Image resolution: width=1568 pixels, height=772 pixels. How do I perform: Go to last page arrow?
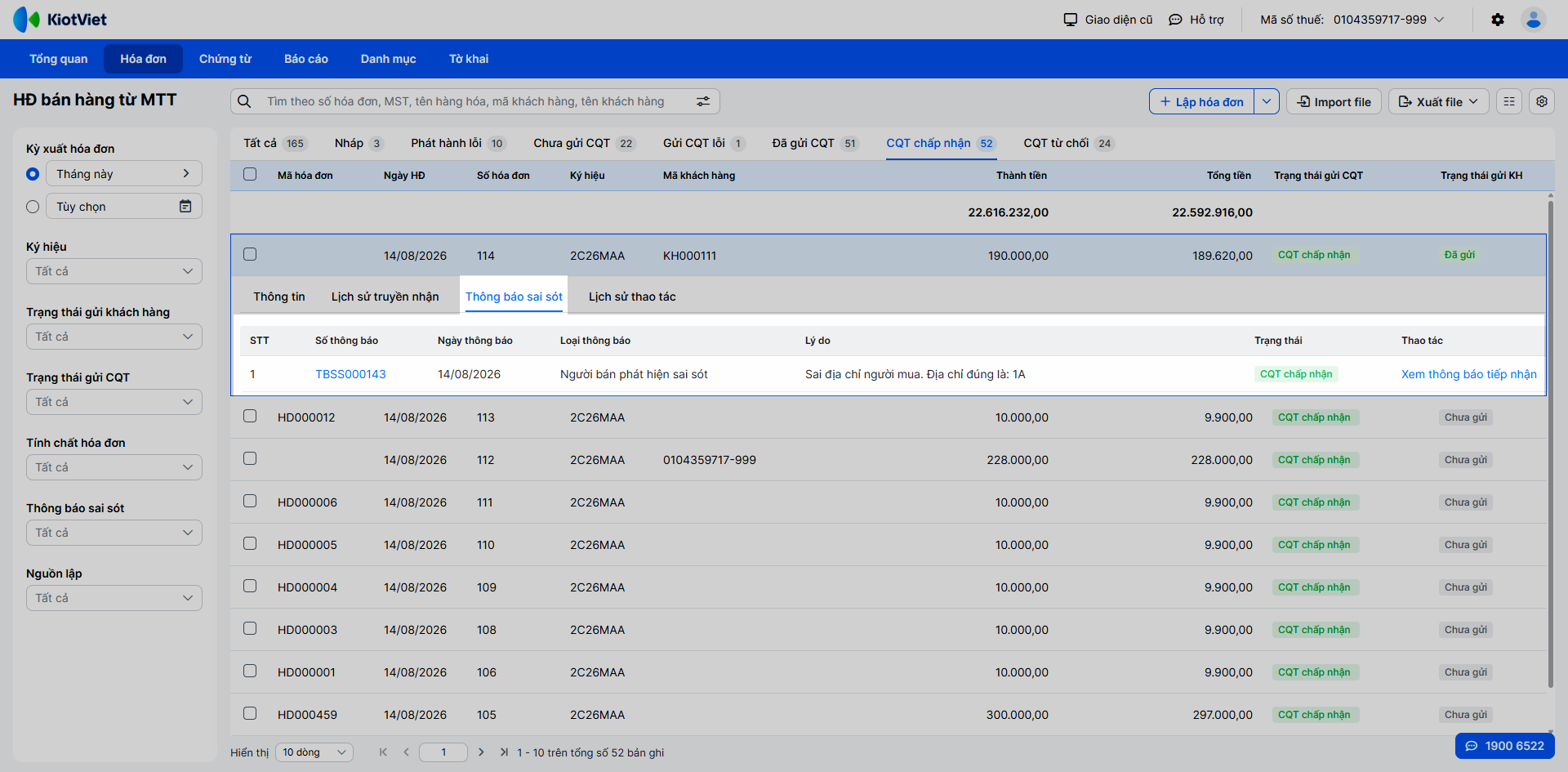(x=504, y=752)
